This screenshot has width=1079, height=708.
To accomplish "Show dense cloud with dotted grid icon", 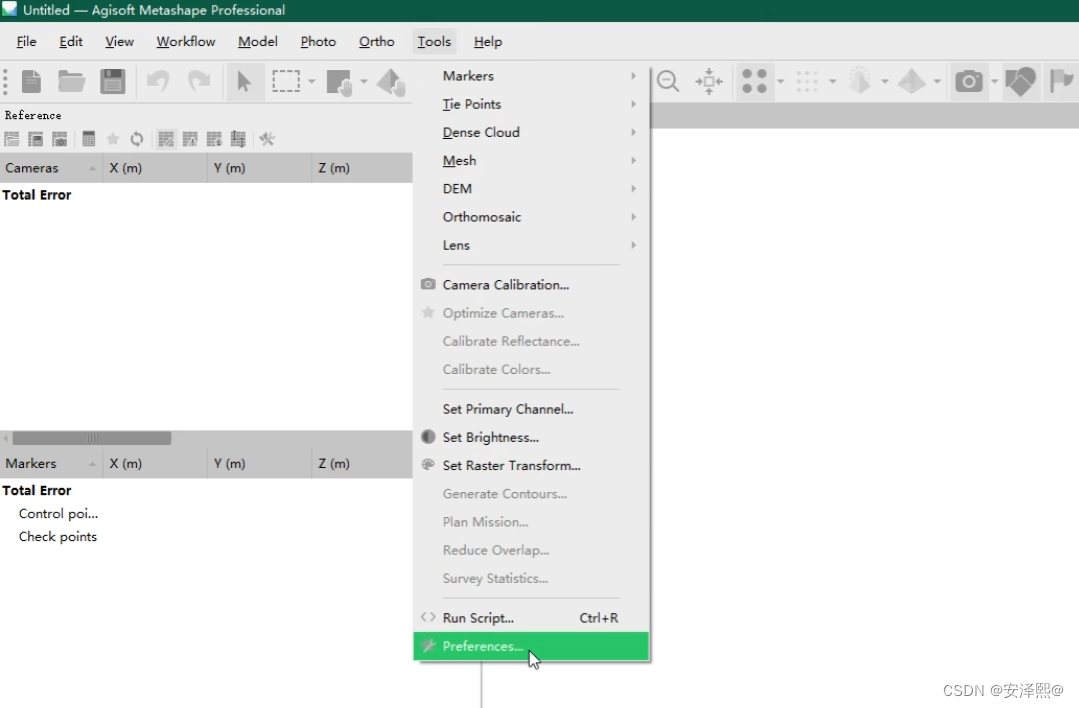I will pyautogui.click(x=806, y=81).
